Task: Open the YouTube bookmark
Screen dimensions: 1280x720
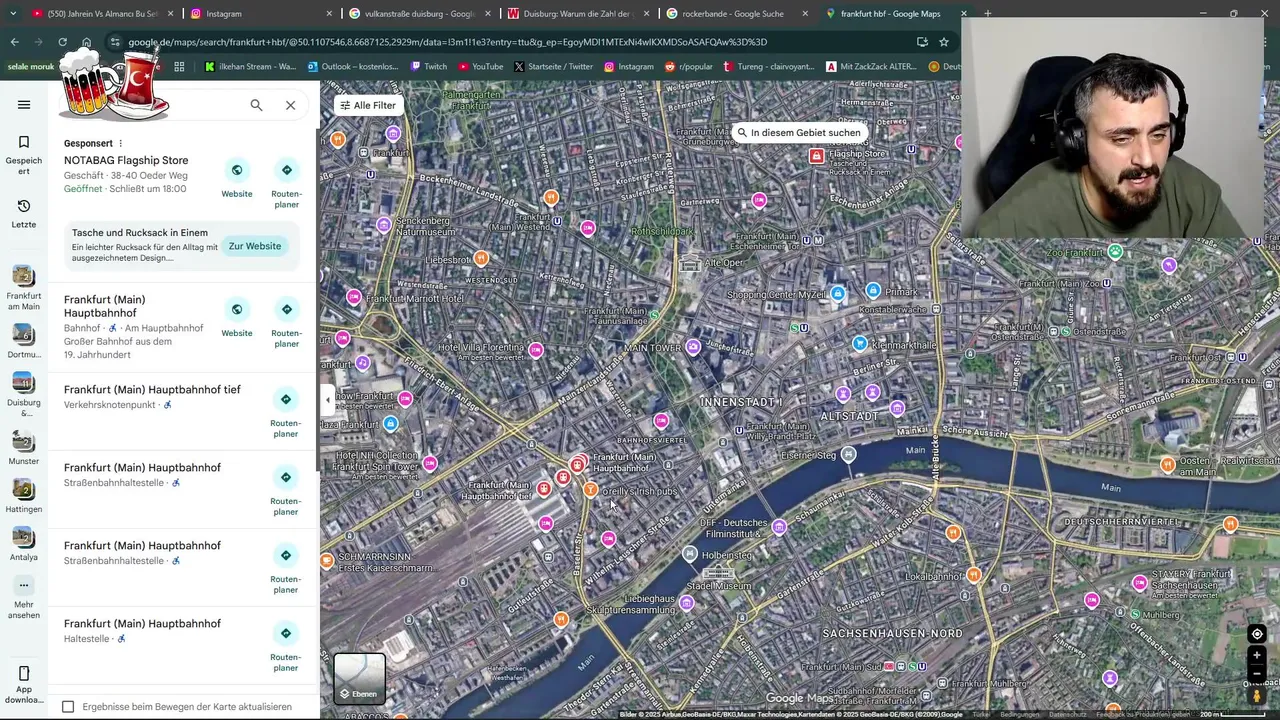Action: click(x=480, y=67)
